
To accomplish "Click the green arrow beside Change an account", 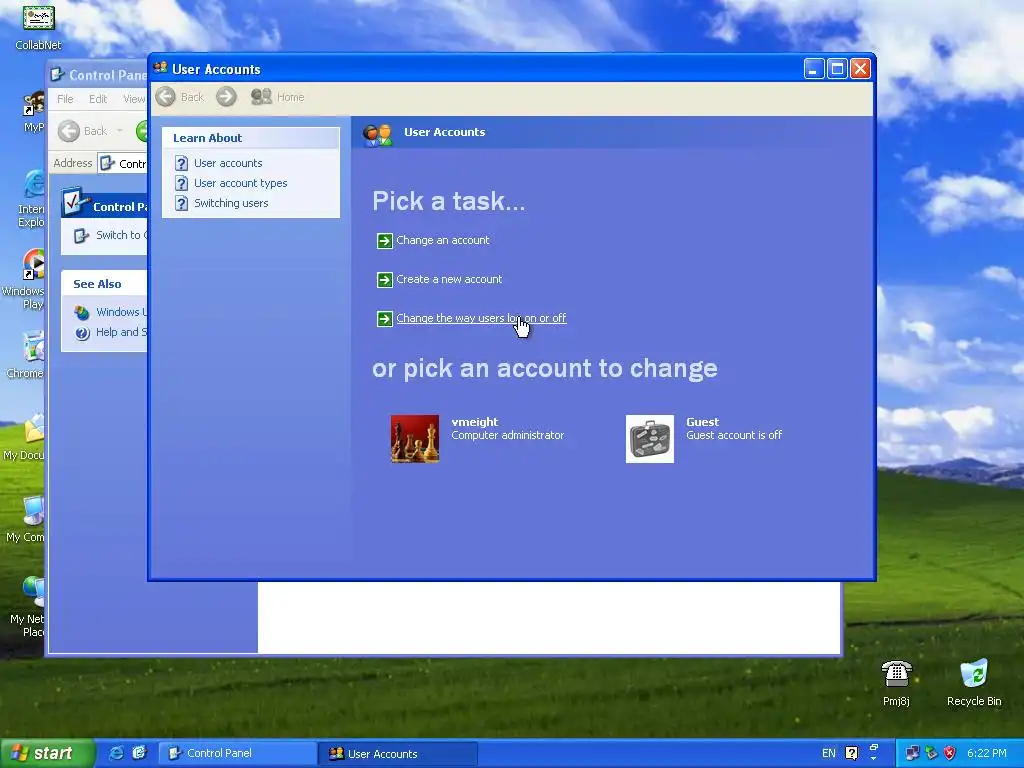I will tap(385, 241).
